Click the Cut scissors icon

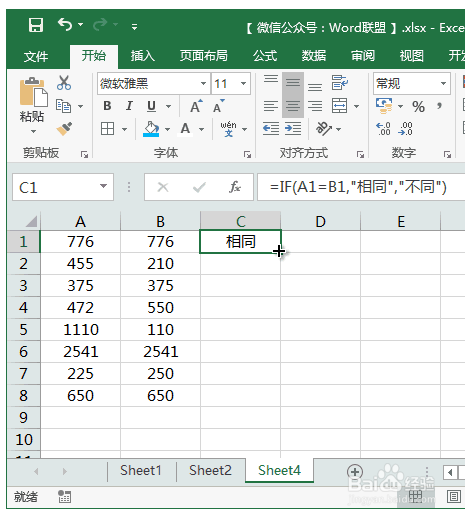point(64,83)
